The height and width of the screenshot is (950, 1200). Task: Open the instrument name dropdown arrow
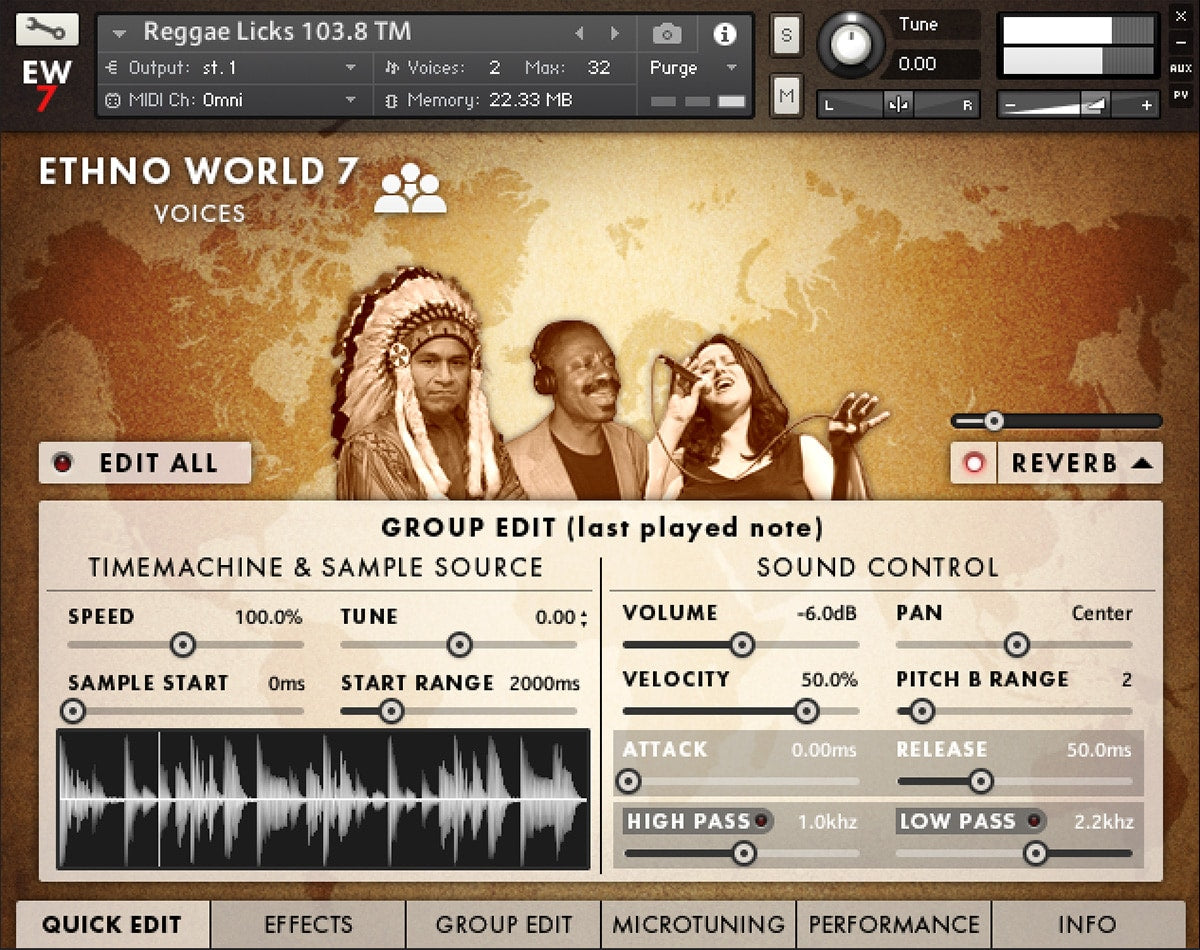120,34
